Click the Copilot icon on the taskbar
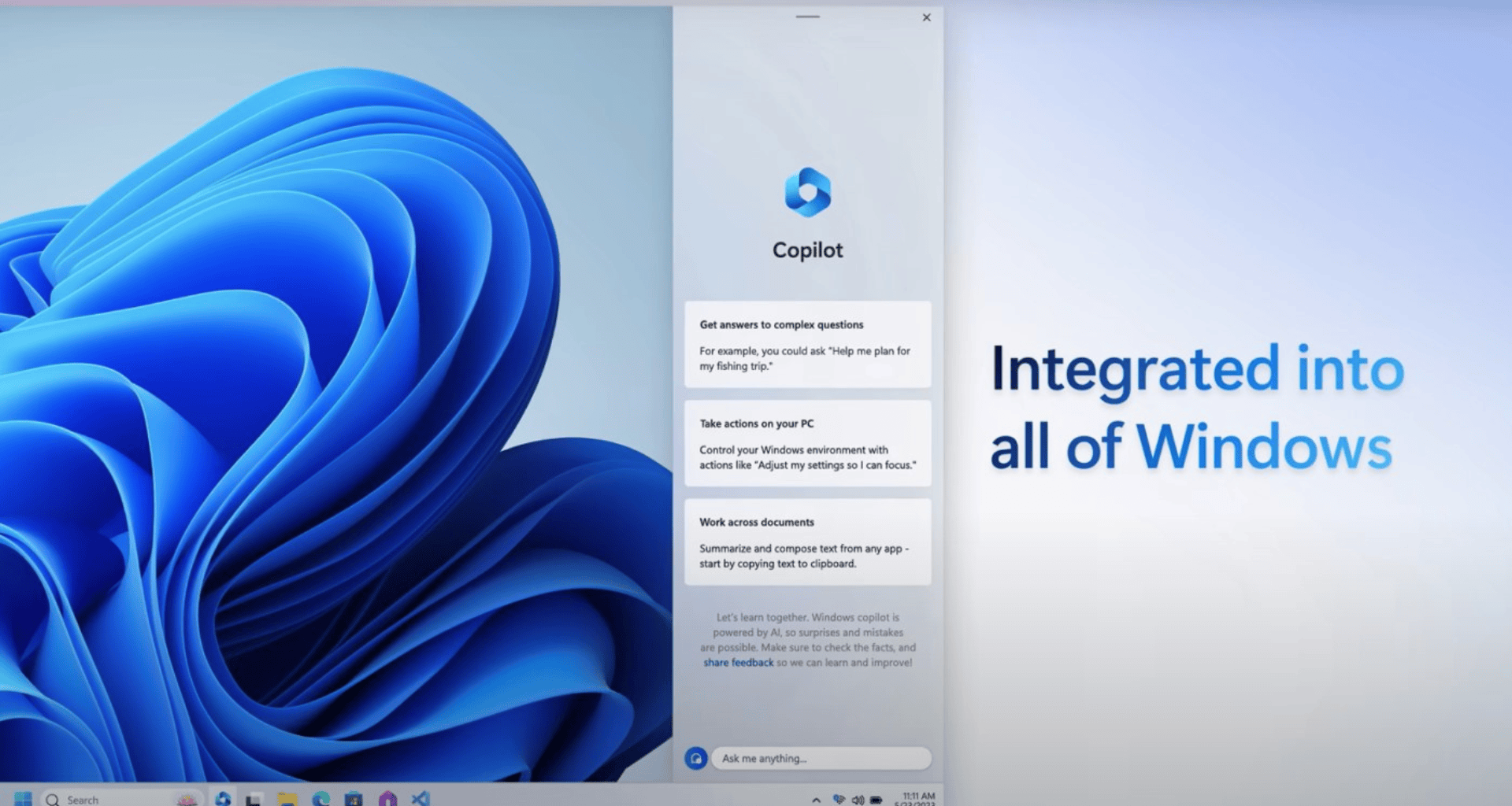Screen dimensions: 1512x806 223,798
